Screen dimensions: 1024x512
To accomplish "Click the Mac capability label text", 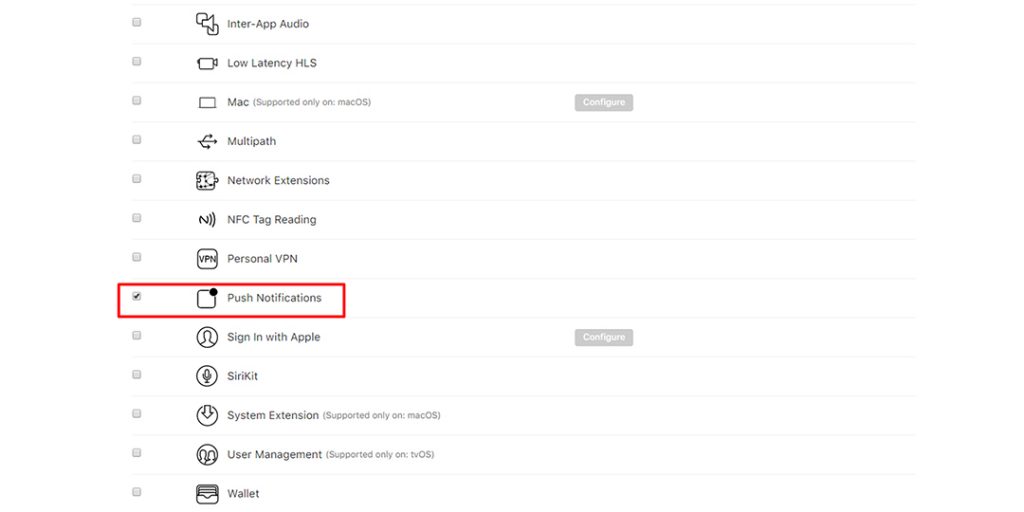I will click(238, 103).
